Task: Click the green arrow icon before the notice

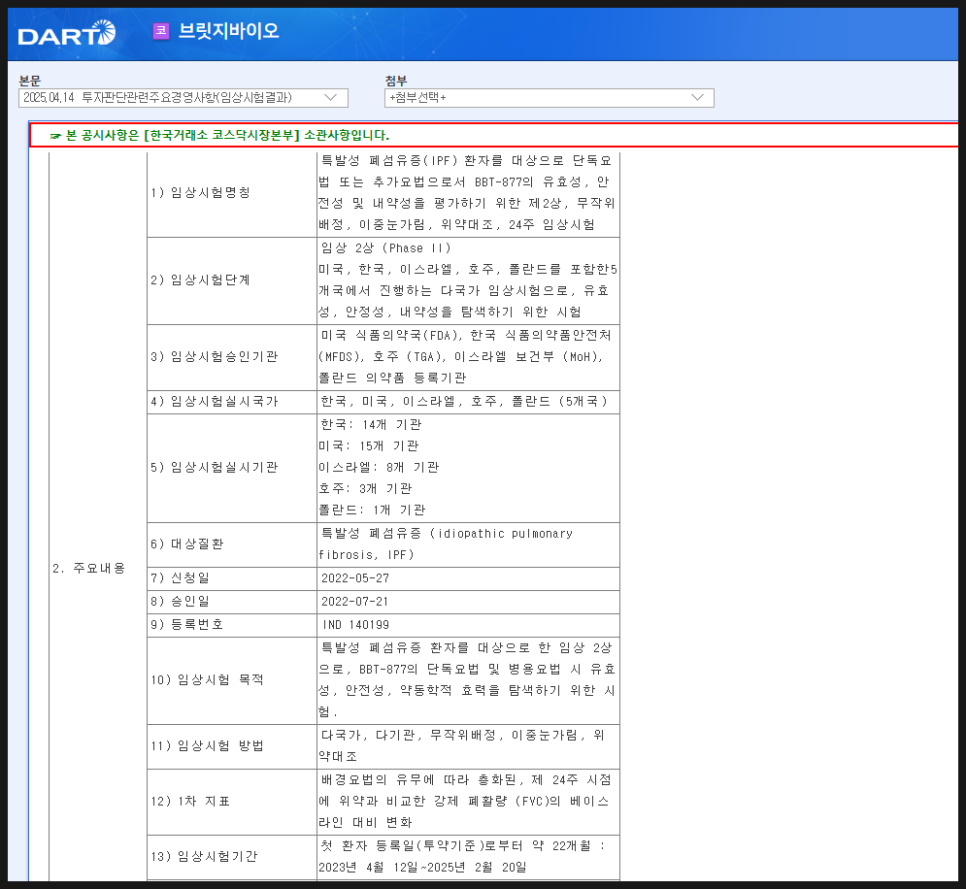Action: (55, 136)
